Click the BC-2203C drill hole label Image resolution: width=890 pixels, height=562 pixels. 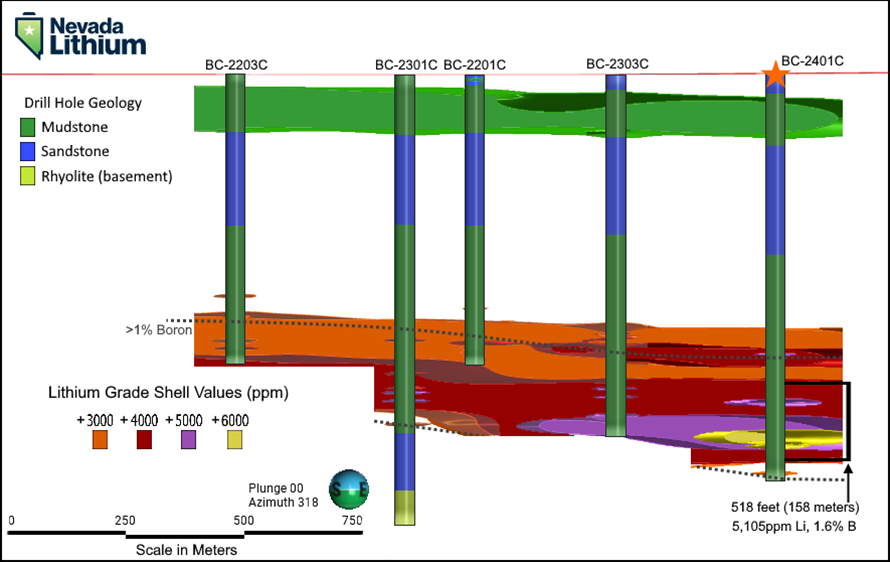(236, 65)
